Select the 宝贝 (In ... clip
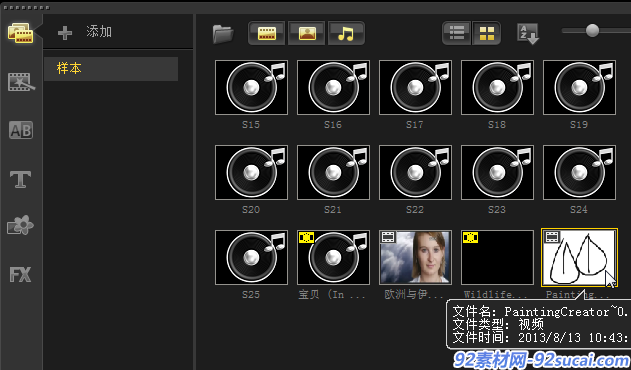 (333, 258)
